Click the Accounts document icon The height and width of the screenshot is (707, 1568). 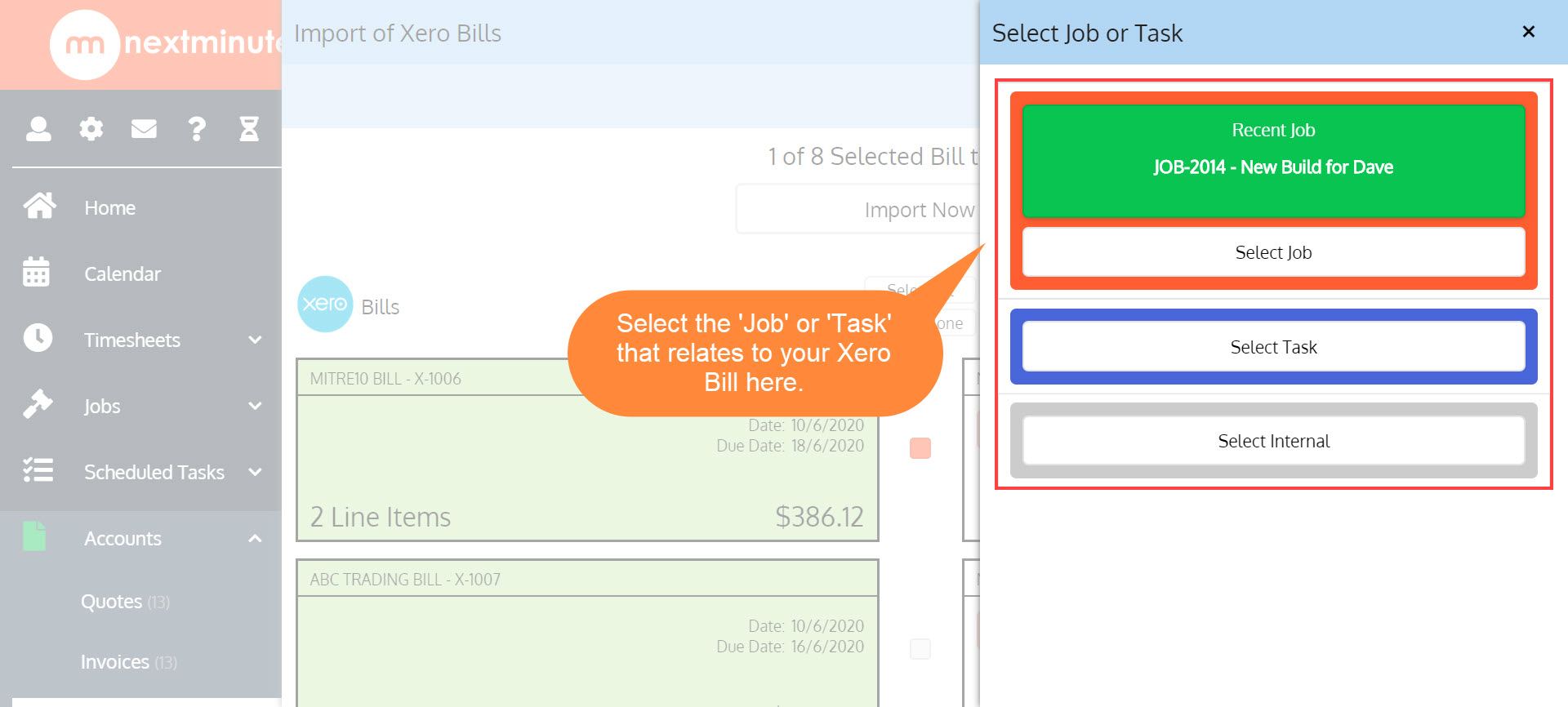pyautogui.click(x=34, y=536)
